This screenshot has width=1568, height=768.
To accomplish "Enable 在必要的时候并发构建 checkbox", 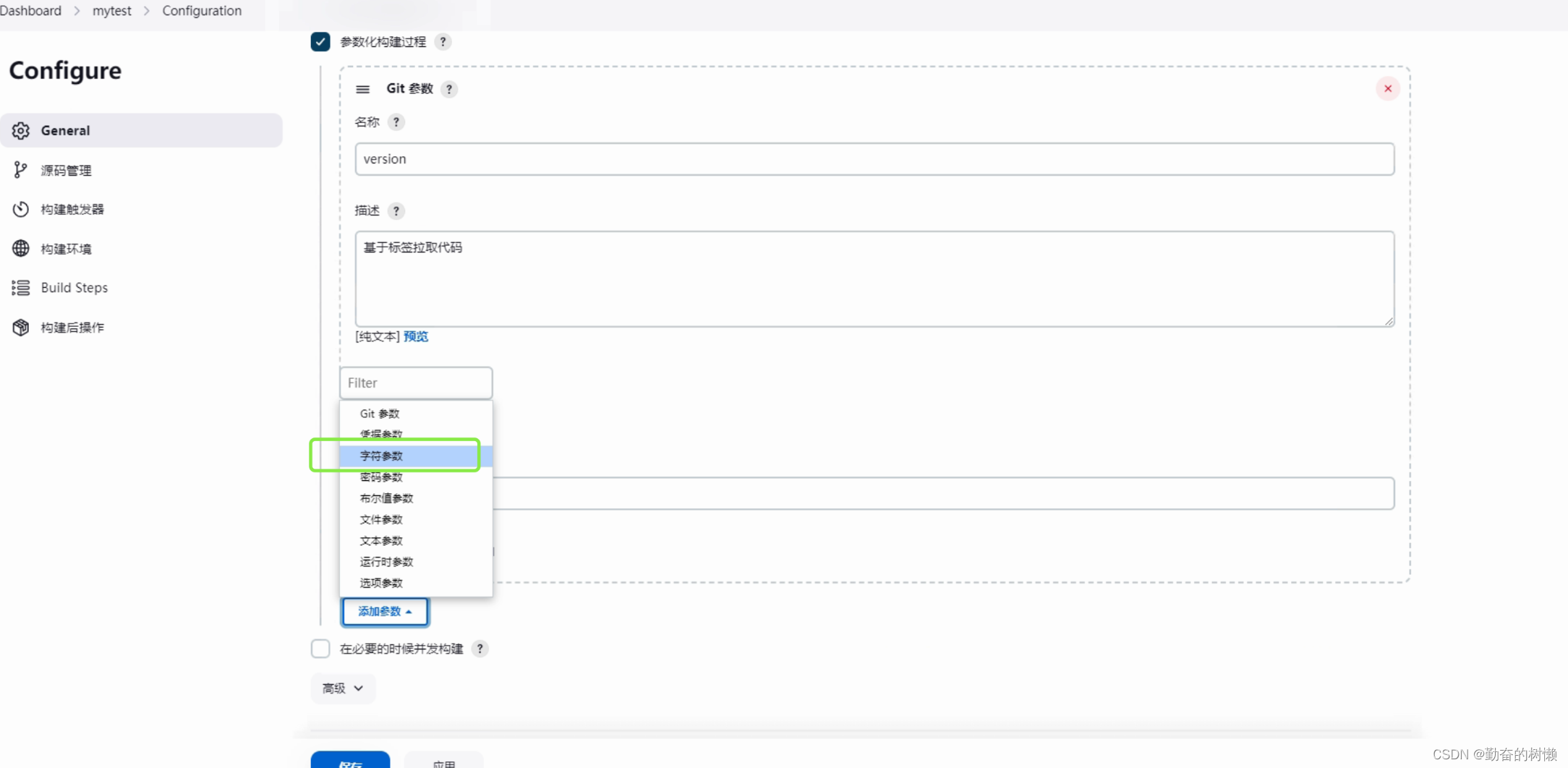I will (x=320, y=649).
